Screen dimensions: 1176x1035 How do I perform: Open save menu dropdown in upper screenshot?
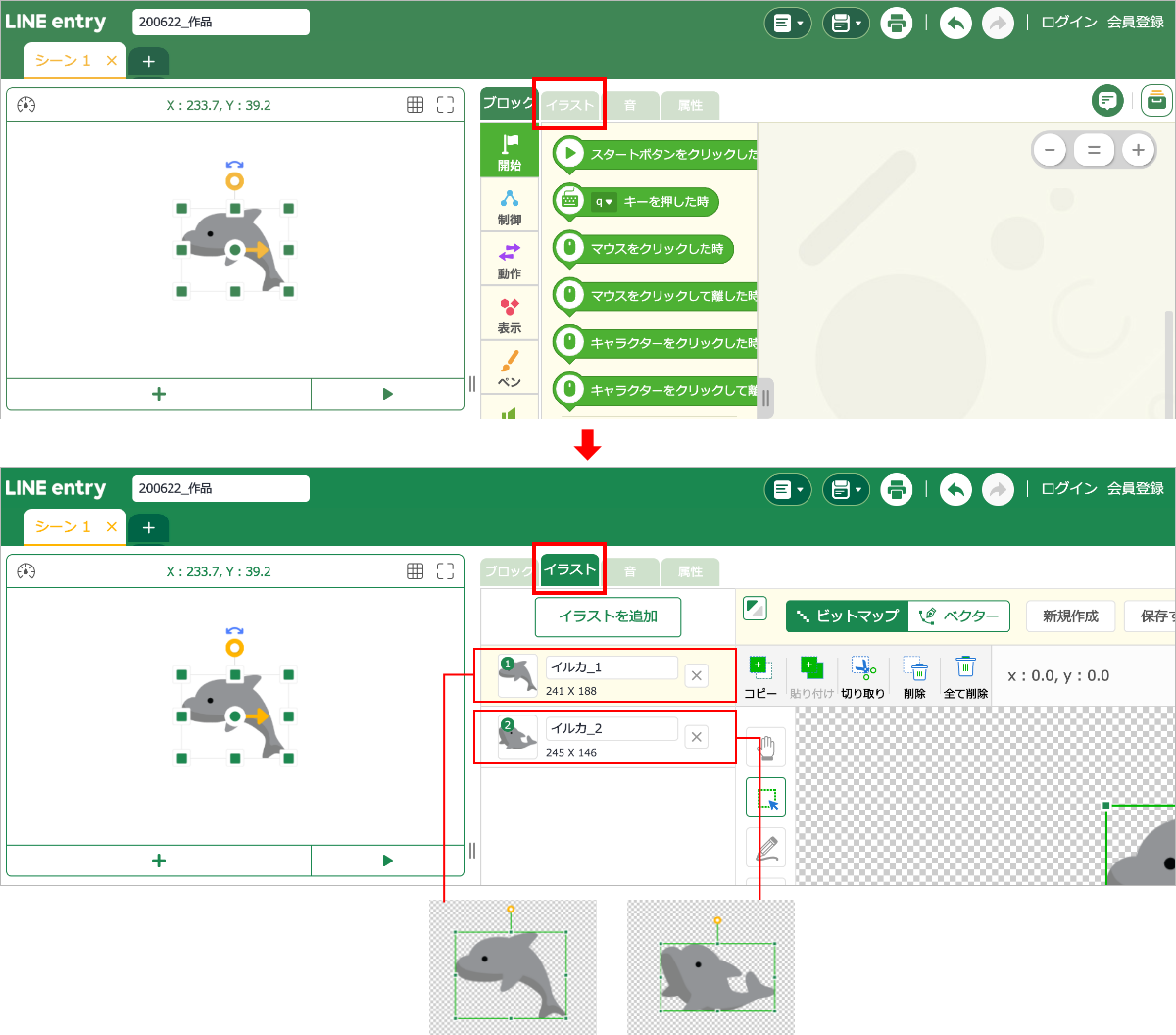point(846,23)
